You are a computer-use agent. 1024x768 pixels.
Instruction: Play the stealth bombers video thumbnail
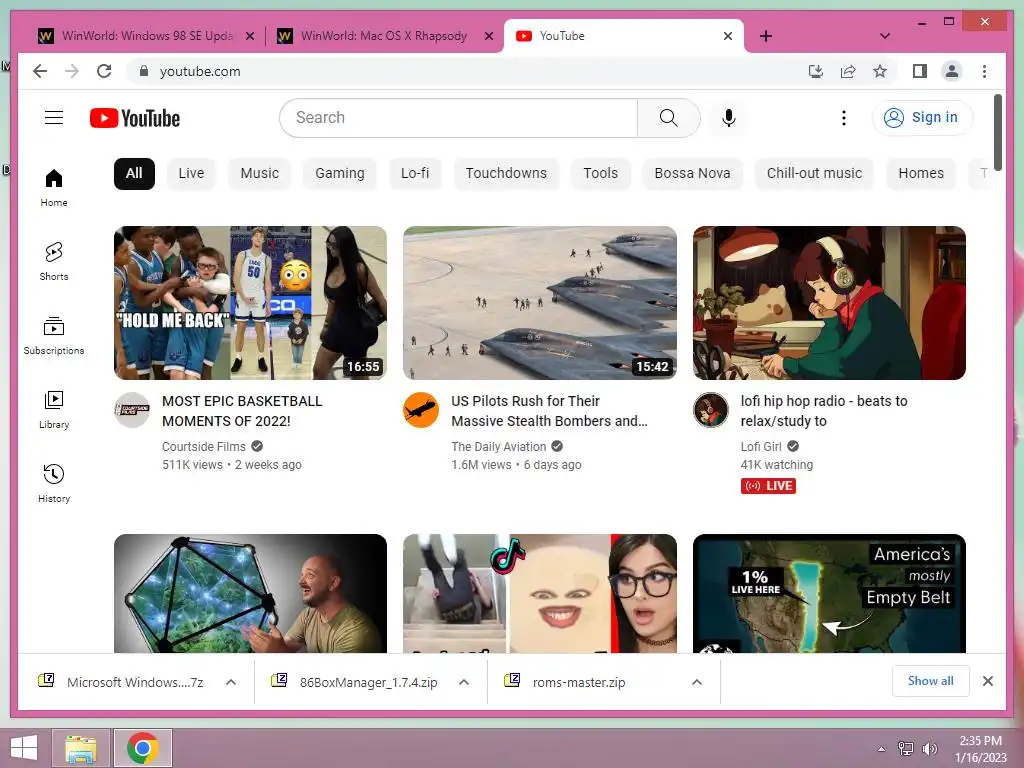(x=539, y=302)
